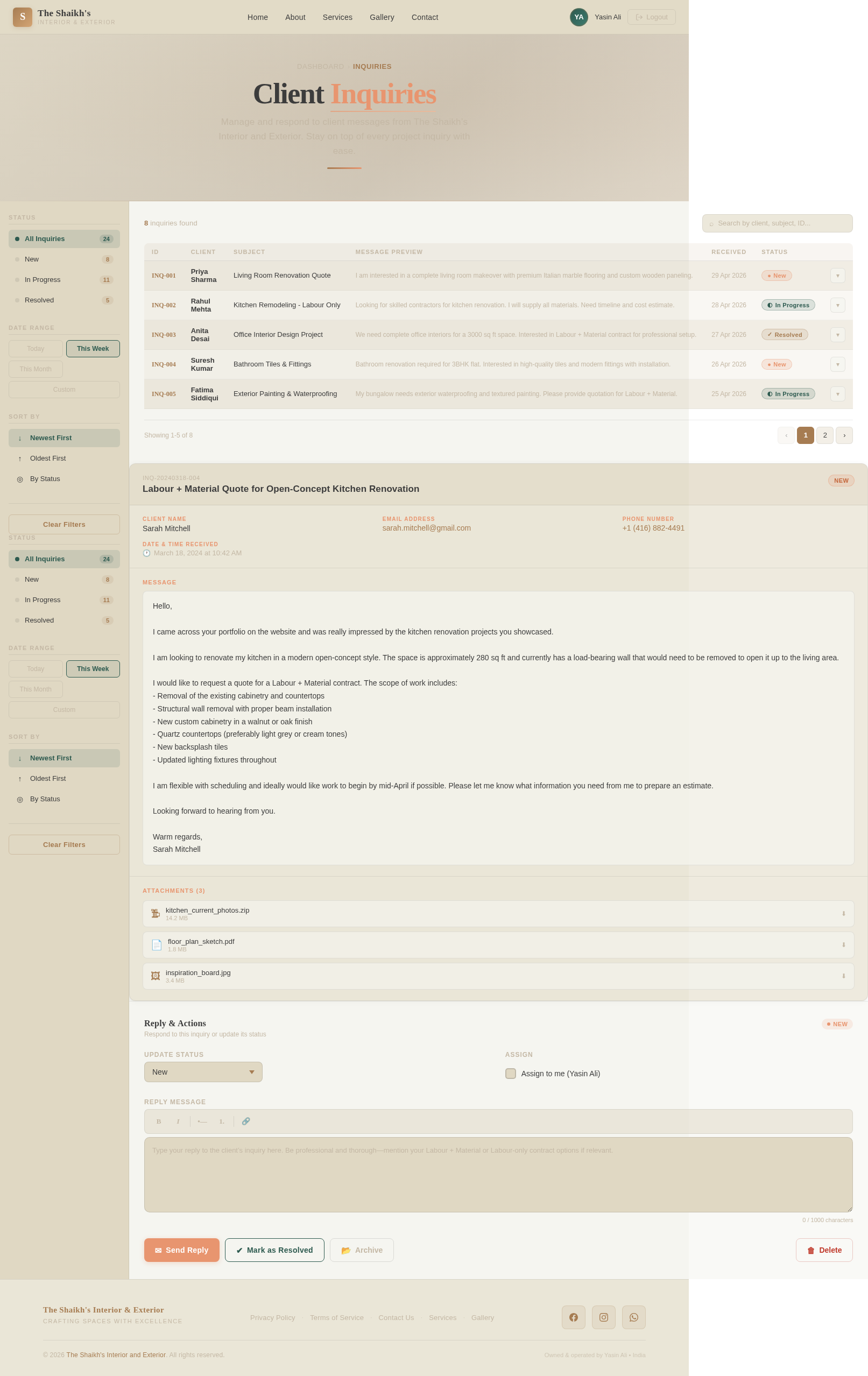The width and height of the screenshot is (868, 1376).
Task: Open Gallery in top navigation
Action: point(382,17)
